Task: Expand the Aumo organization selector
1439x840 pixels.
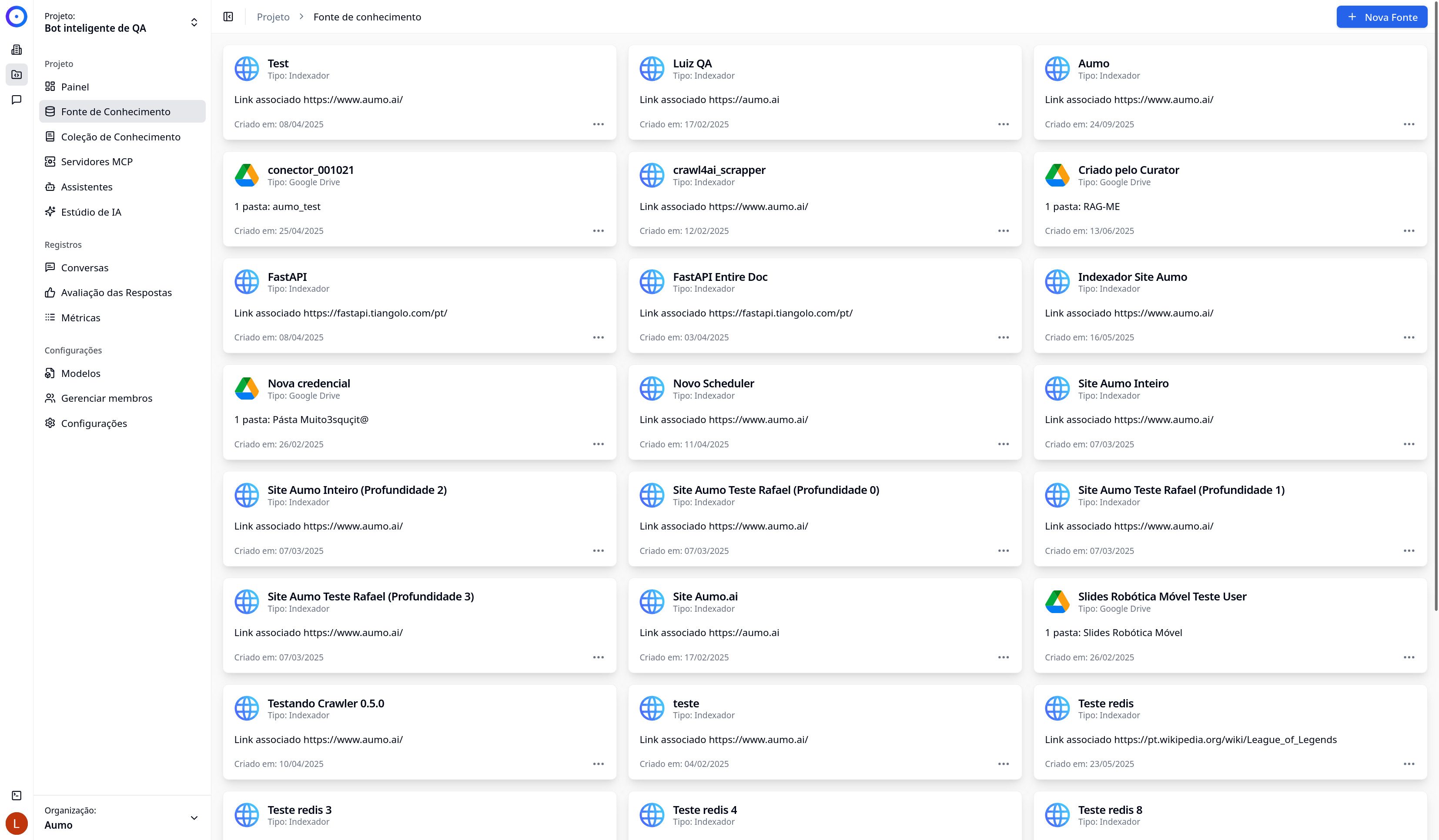Action: coord(194,817)
